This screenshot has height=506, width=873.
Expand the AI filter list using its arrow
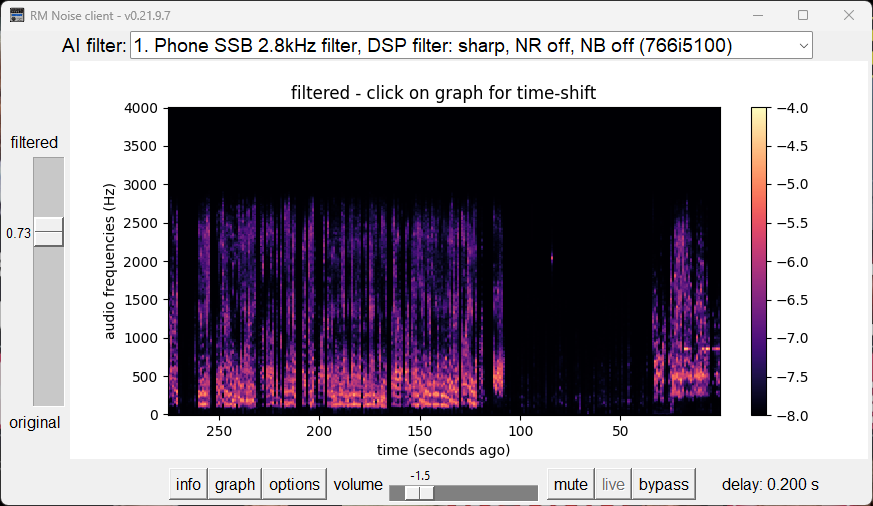(x=803, y=45)
